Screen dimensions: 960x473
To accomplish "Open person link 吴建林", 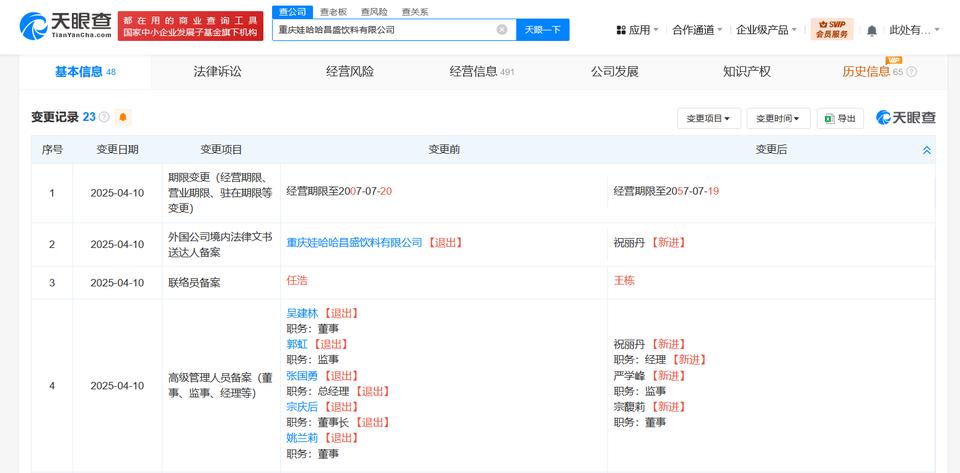I will point(302,313).
